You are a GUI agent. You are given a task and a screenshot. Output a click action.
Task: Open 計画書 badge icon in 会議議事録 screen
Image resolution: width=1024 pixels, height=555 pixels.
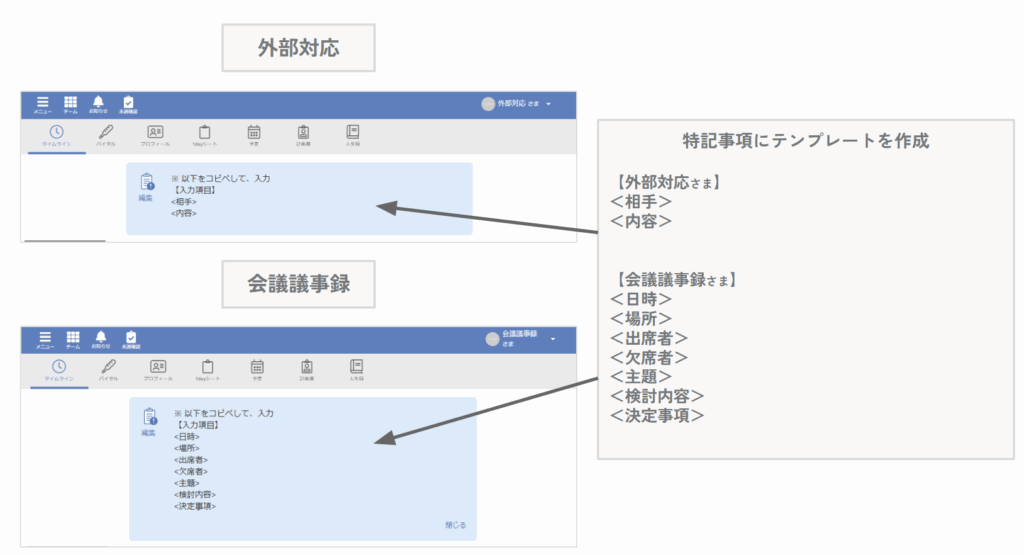click(307, 366)
